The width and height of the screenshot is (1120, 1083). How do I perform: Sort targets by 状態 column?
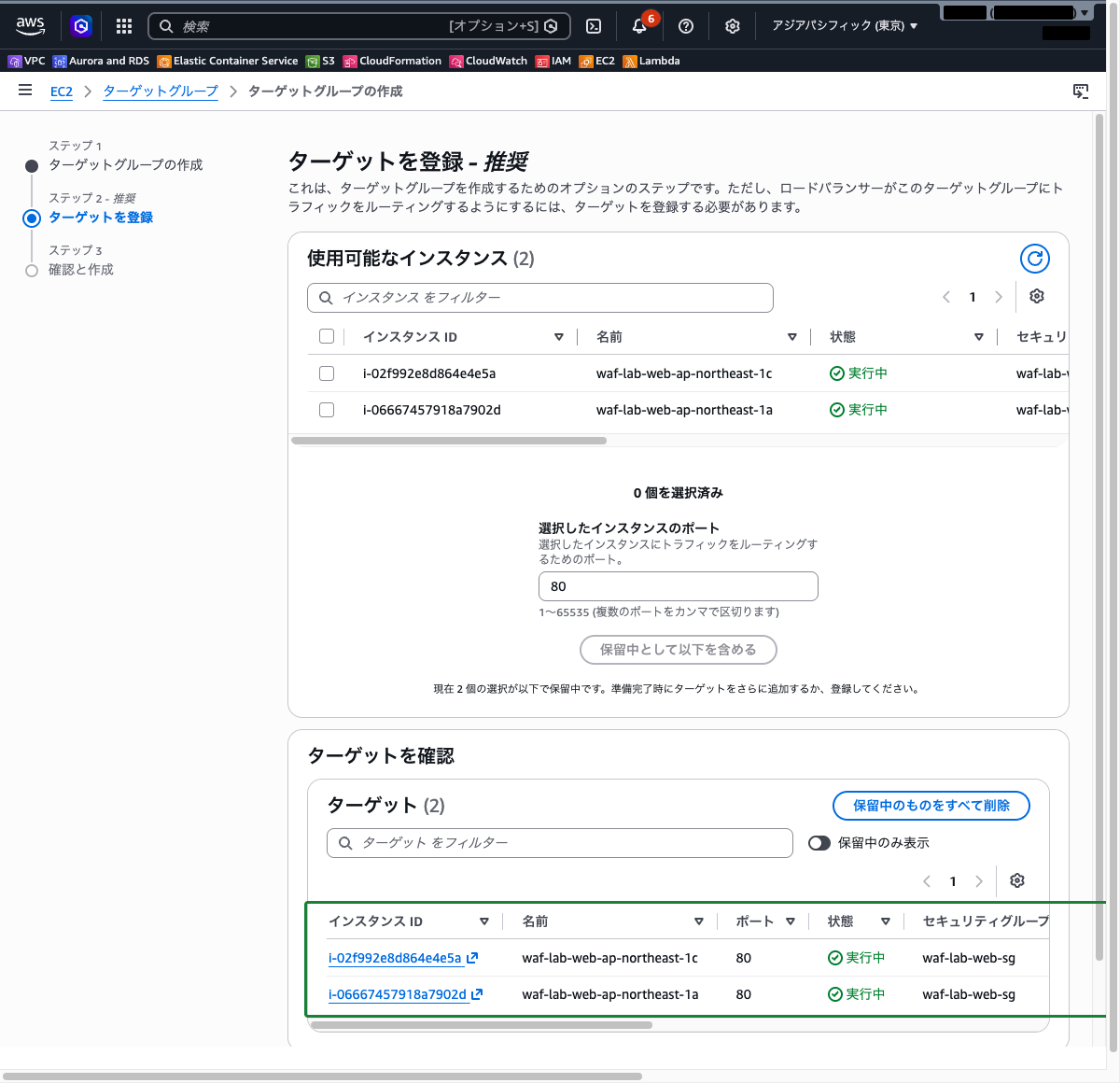[x=886, y=921]
